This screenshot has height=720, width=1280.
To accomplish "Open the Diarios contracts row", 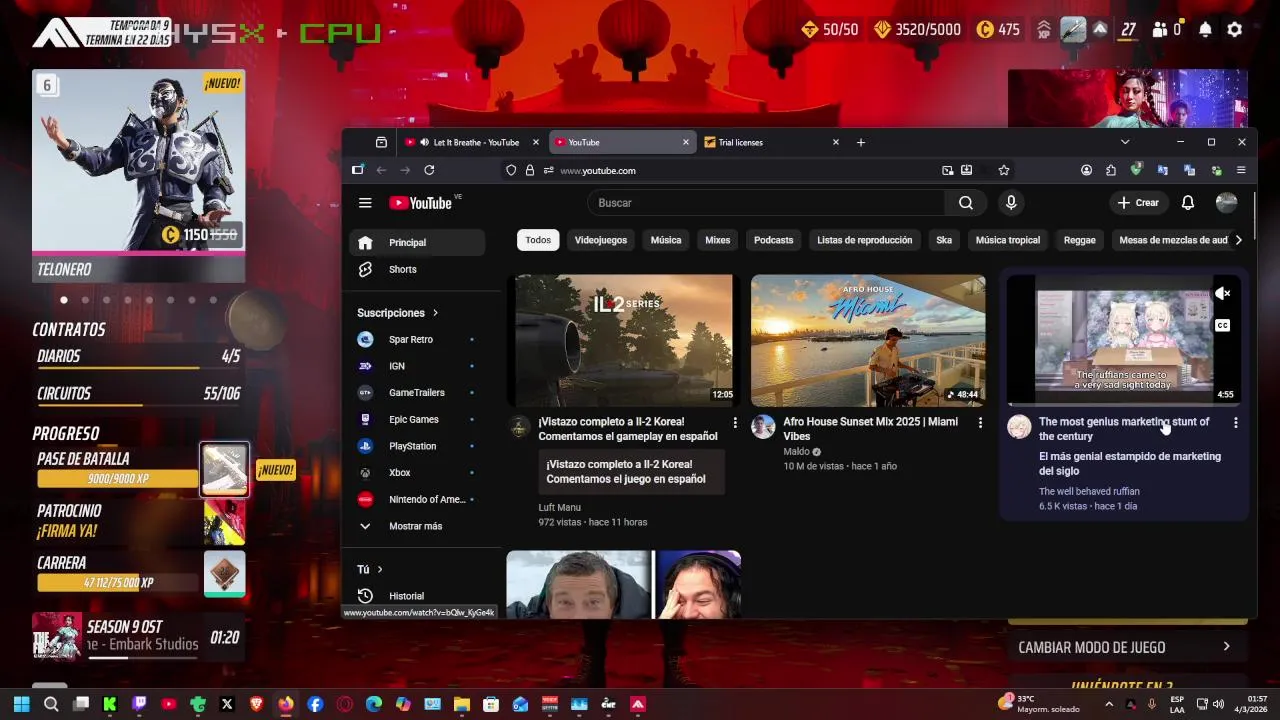I will (138, 357).
